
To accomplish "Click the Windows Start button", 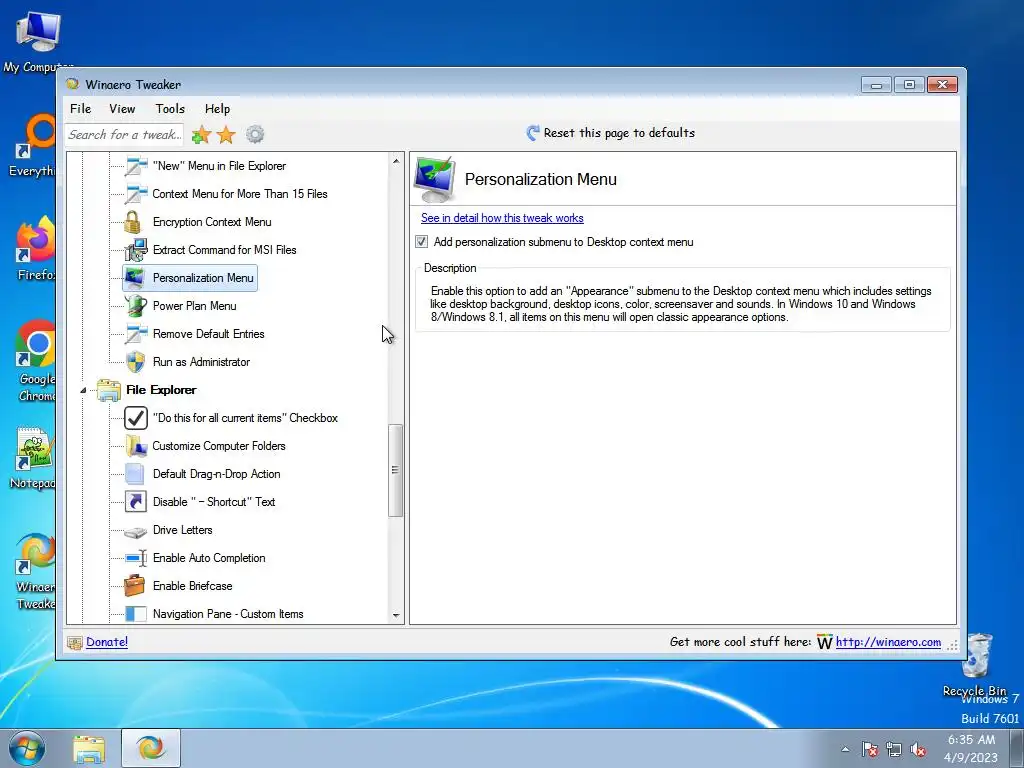I will point(27,748).
